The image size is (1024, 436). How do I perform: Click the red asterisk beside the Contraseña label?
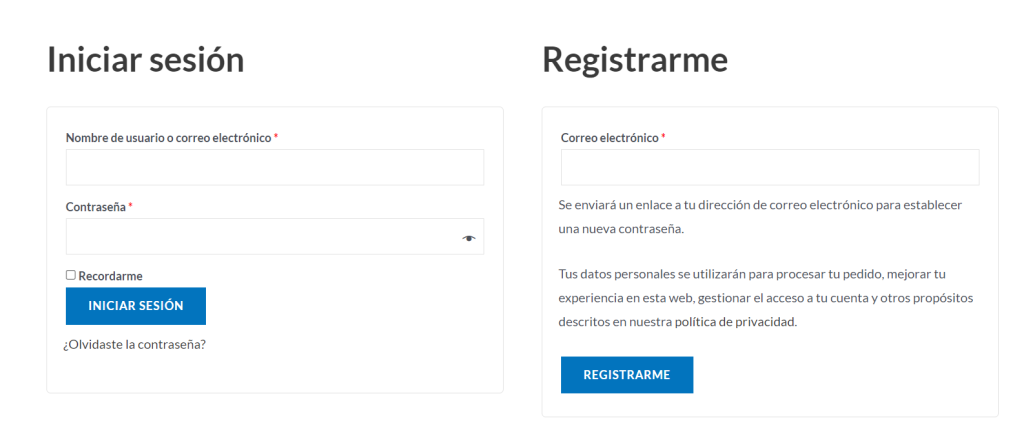click(131, 206)
